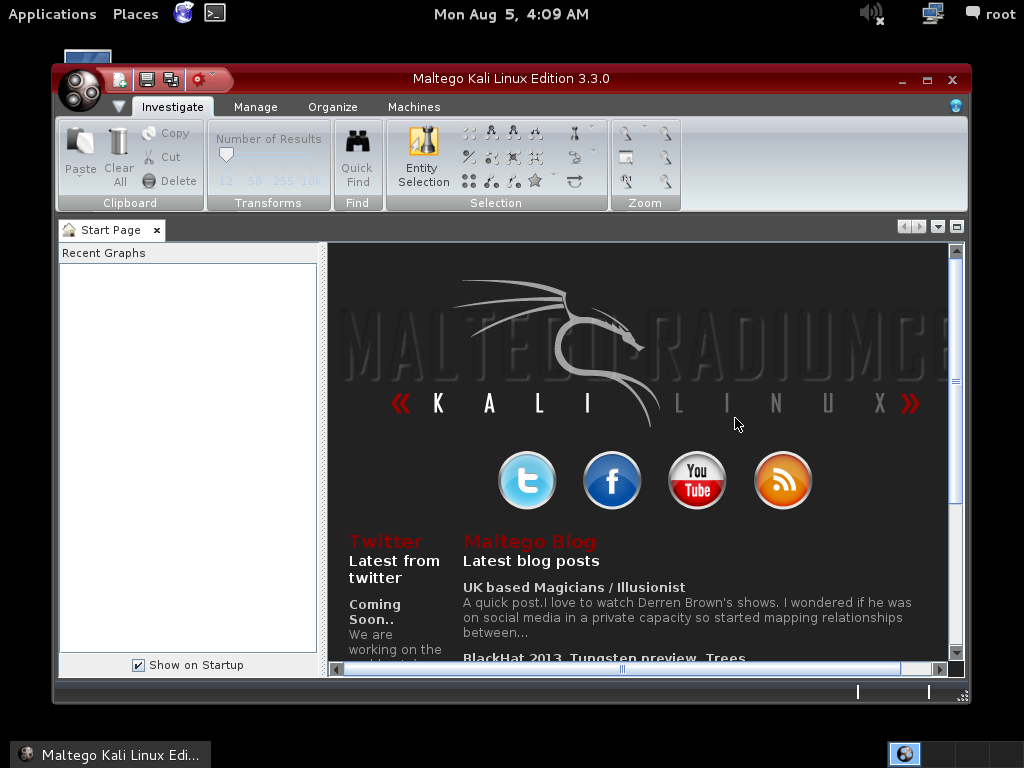Image resolution: width=1024 pixels, height=768 pixels.
Task: Click the blue help globe icon
Action: (x=955, y=106)
